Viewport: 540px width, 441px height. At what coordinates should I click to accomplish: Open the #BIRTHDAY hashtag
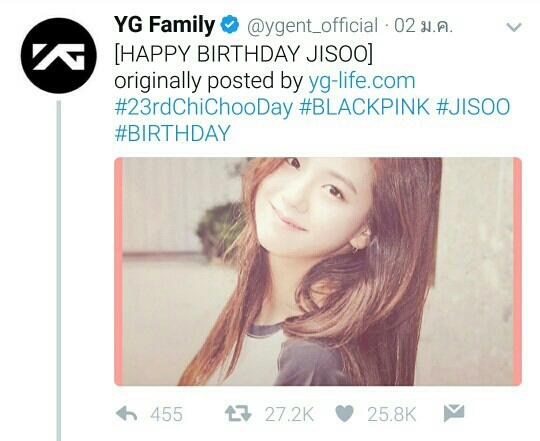click(x=172, y=133)
